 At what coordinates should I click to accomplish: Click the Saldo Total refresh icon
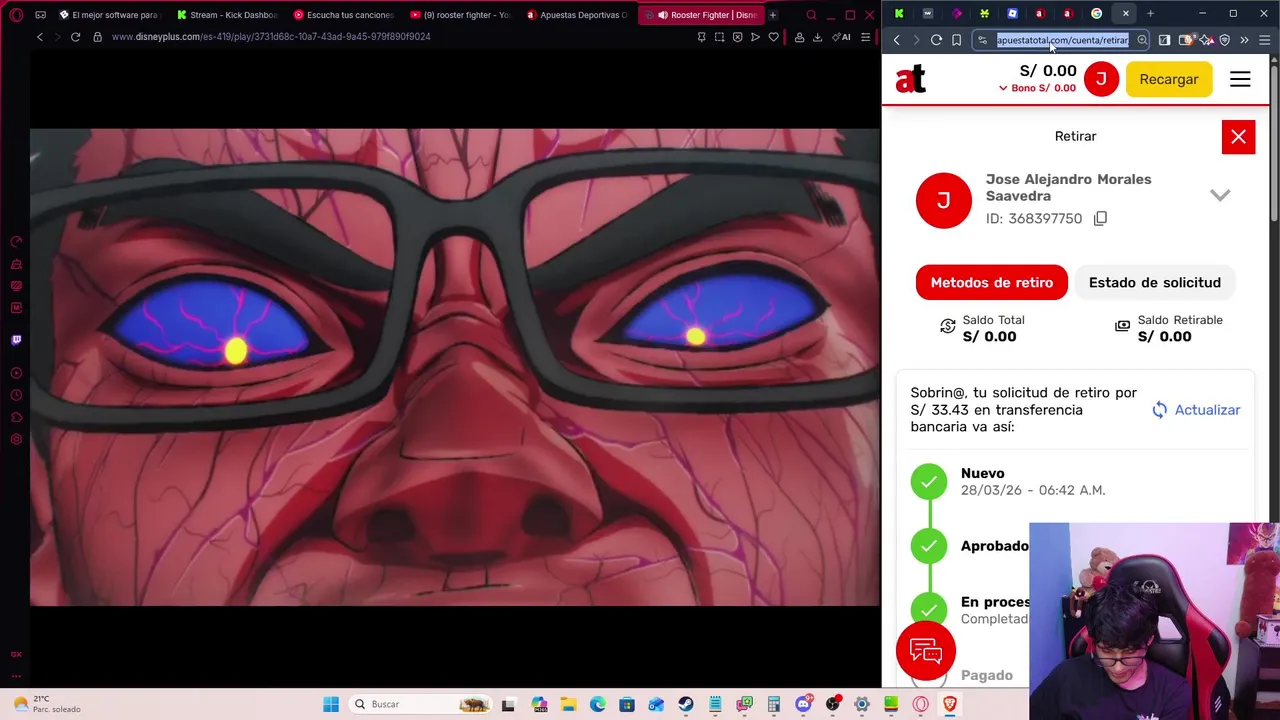pyautogui.click(x=948, y=326)
